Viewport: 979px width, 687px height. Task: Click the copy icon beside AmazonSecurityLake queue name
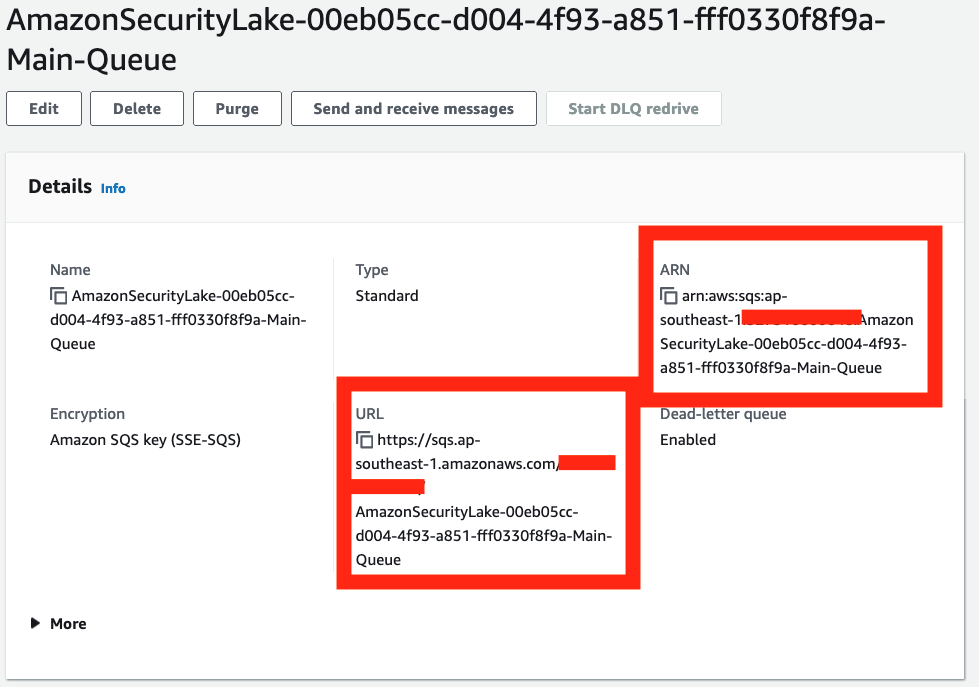(59, 296)
